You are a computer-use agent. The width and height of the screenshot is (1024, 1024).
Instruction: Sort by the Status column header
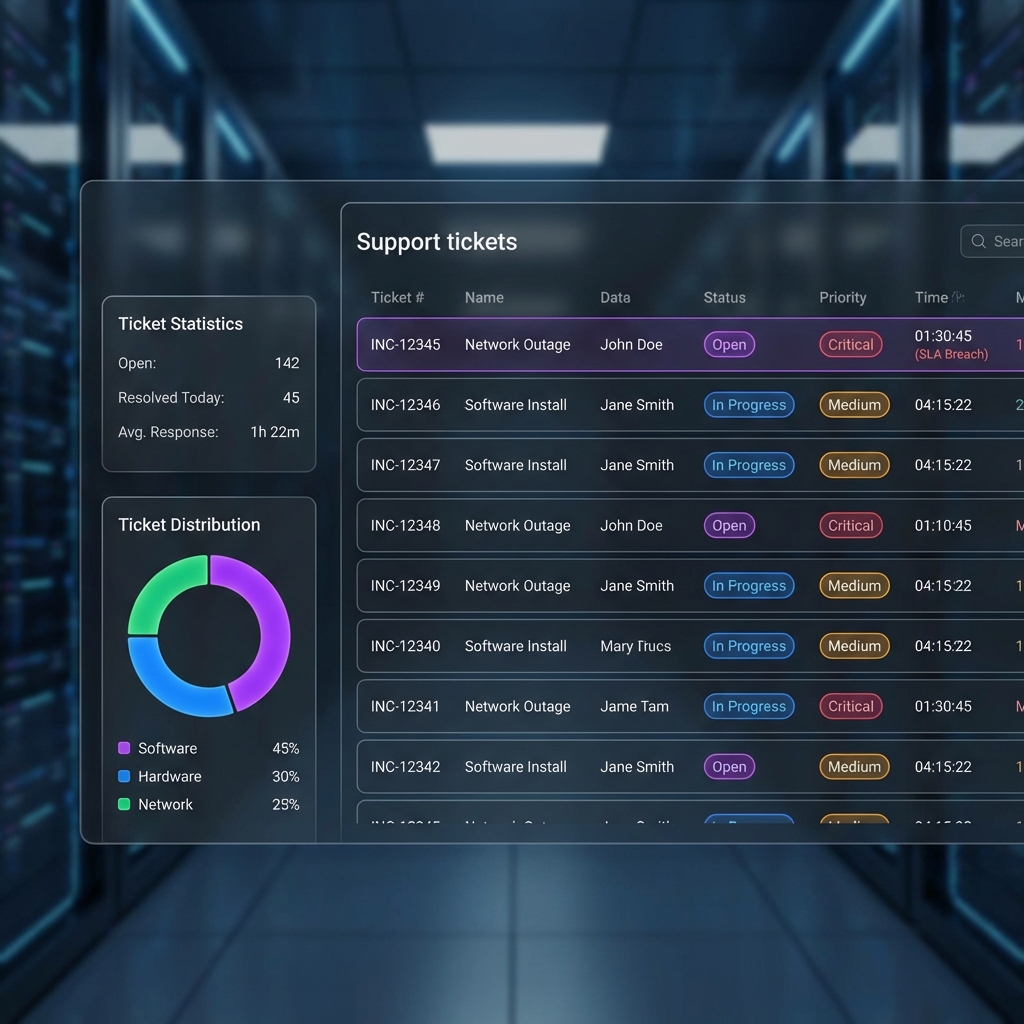(x=724, y=297)
